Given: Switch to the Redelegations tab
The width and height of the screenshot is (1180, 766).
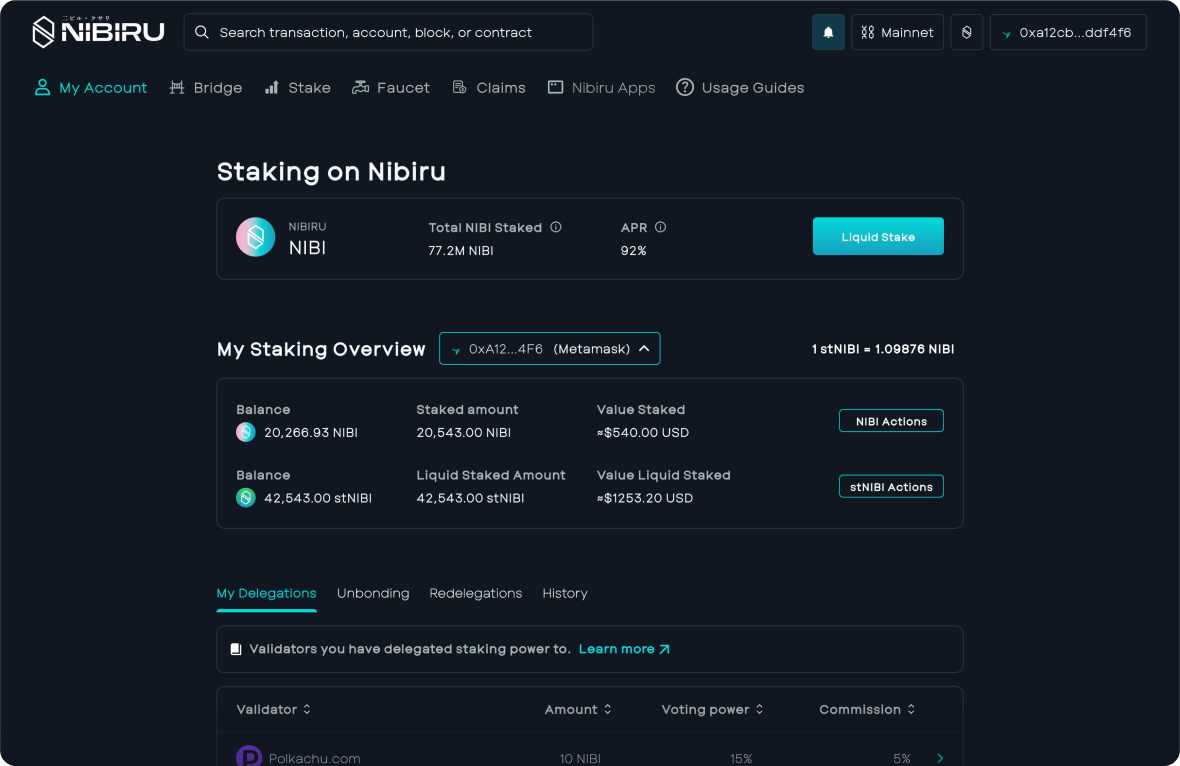Looking at the screenshot, I should click(x=476, y=593).
